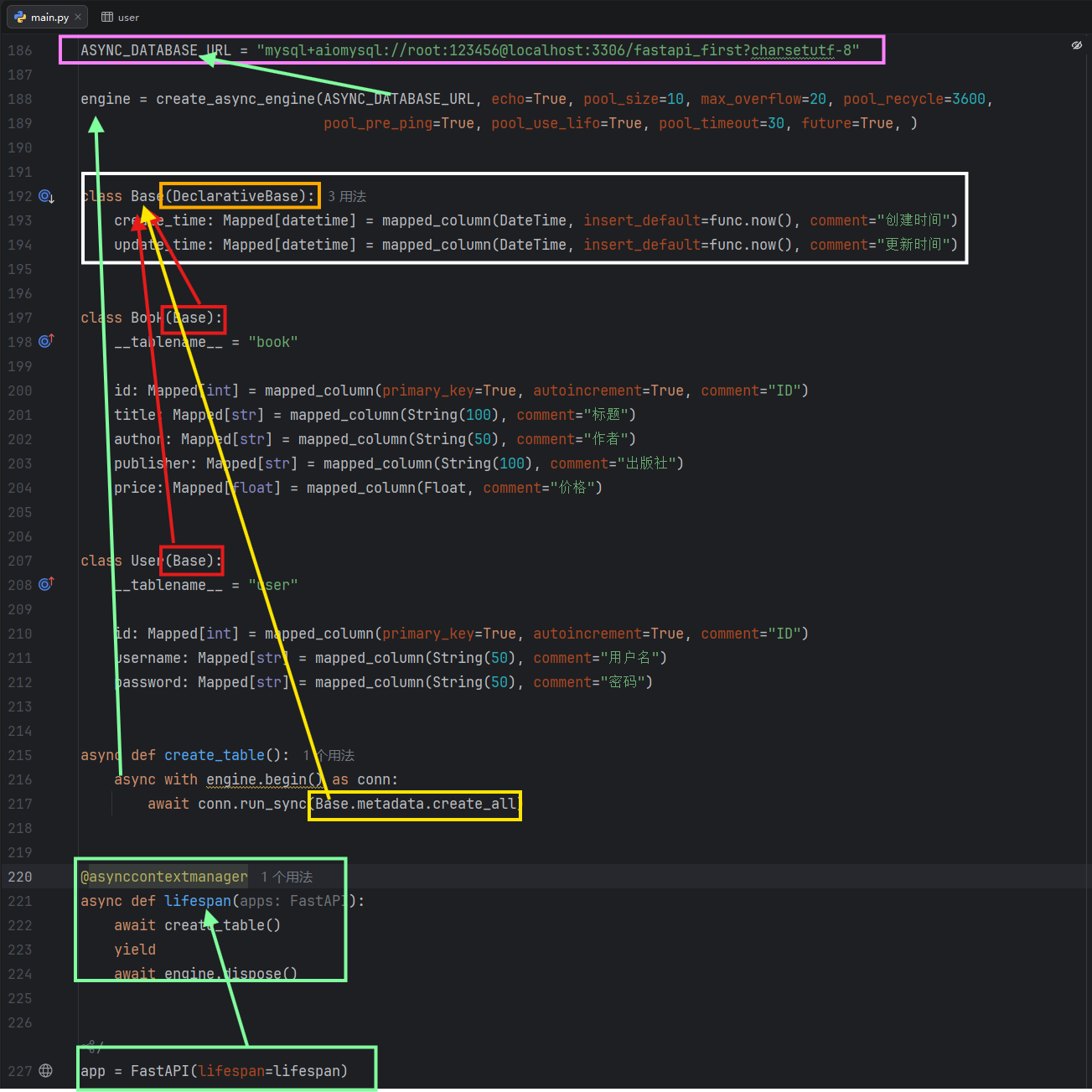Show the 3 用法 usages hint for Base
The width and height of the screenshot is (1092, 1092).
tap(347, 196)
